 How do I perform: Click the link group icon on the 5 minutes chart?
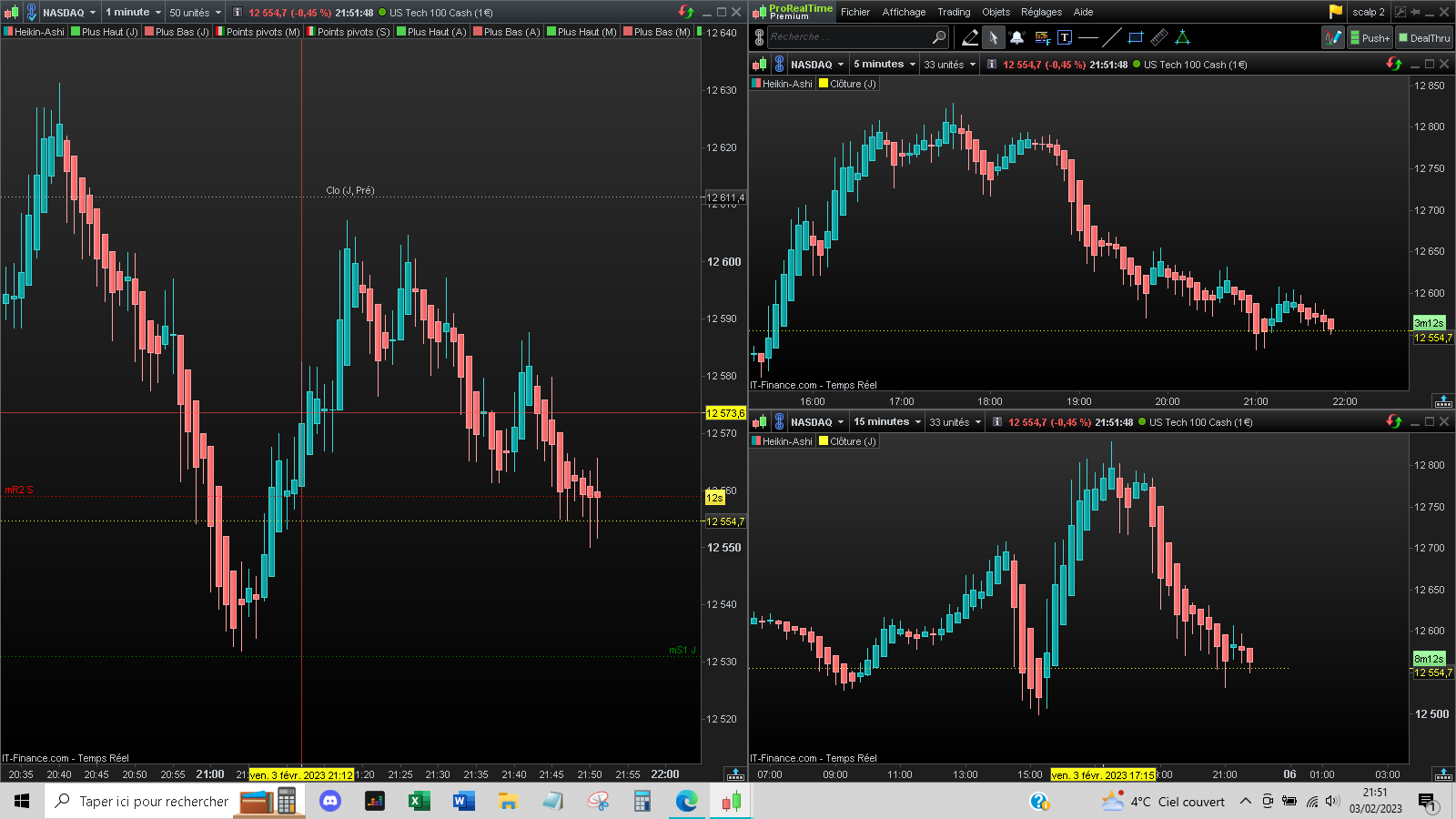click(779, 65)
